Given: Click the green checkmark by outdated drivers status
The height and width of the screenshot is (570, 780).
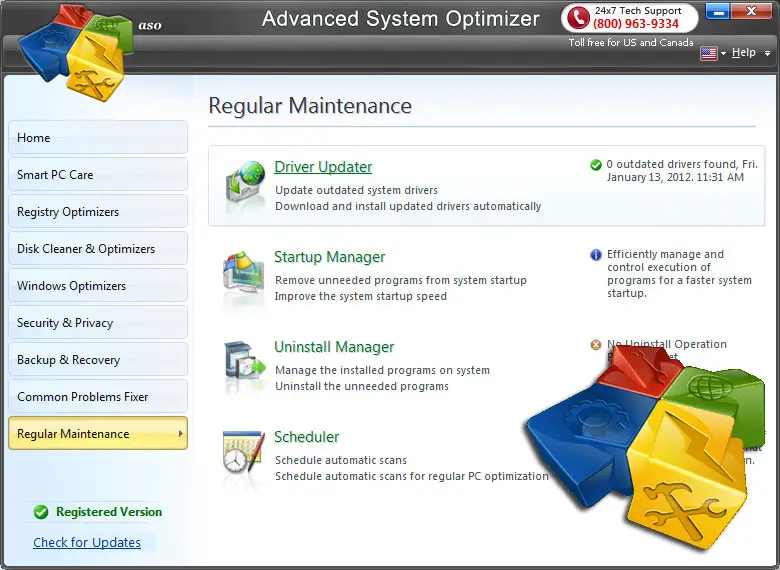Looking at the screenshot, I should pos(595,165).
